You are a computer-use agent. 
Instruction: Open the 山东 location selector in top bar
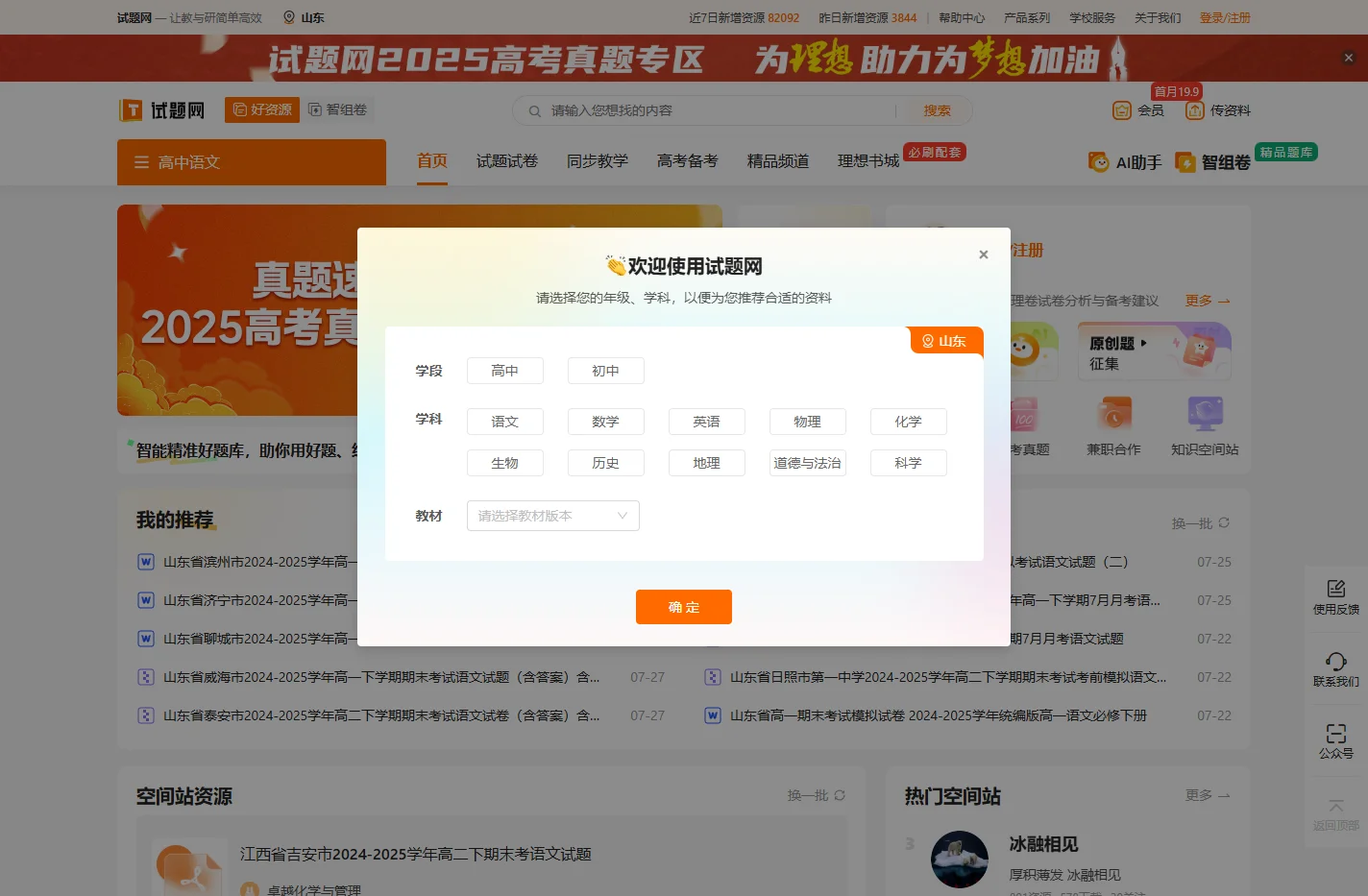304,17
